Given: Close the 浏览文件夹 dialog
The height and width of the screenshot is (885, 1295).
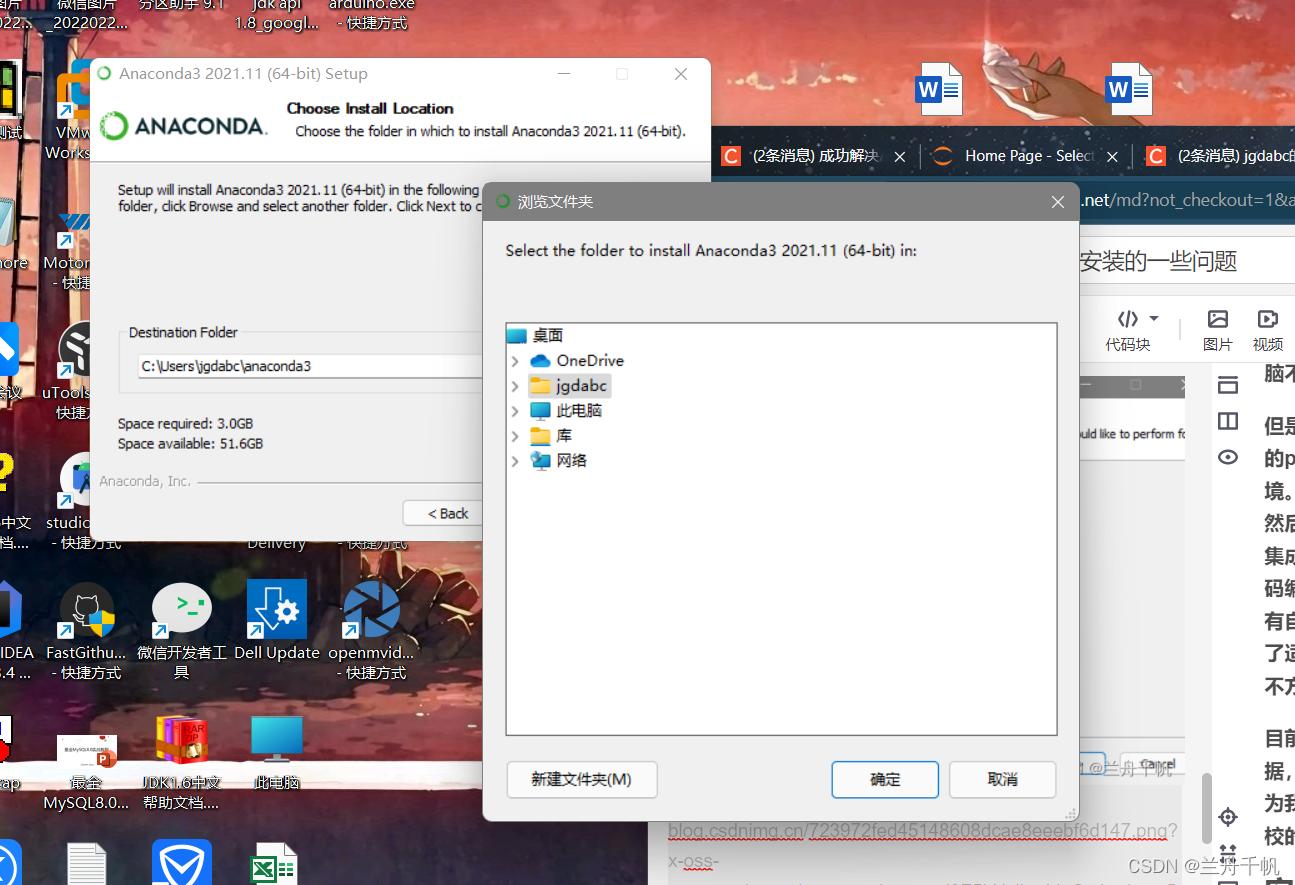Looking at the screenshot, I should (x=1057, y=202).
